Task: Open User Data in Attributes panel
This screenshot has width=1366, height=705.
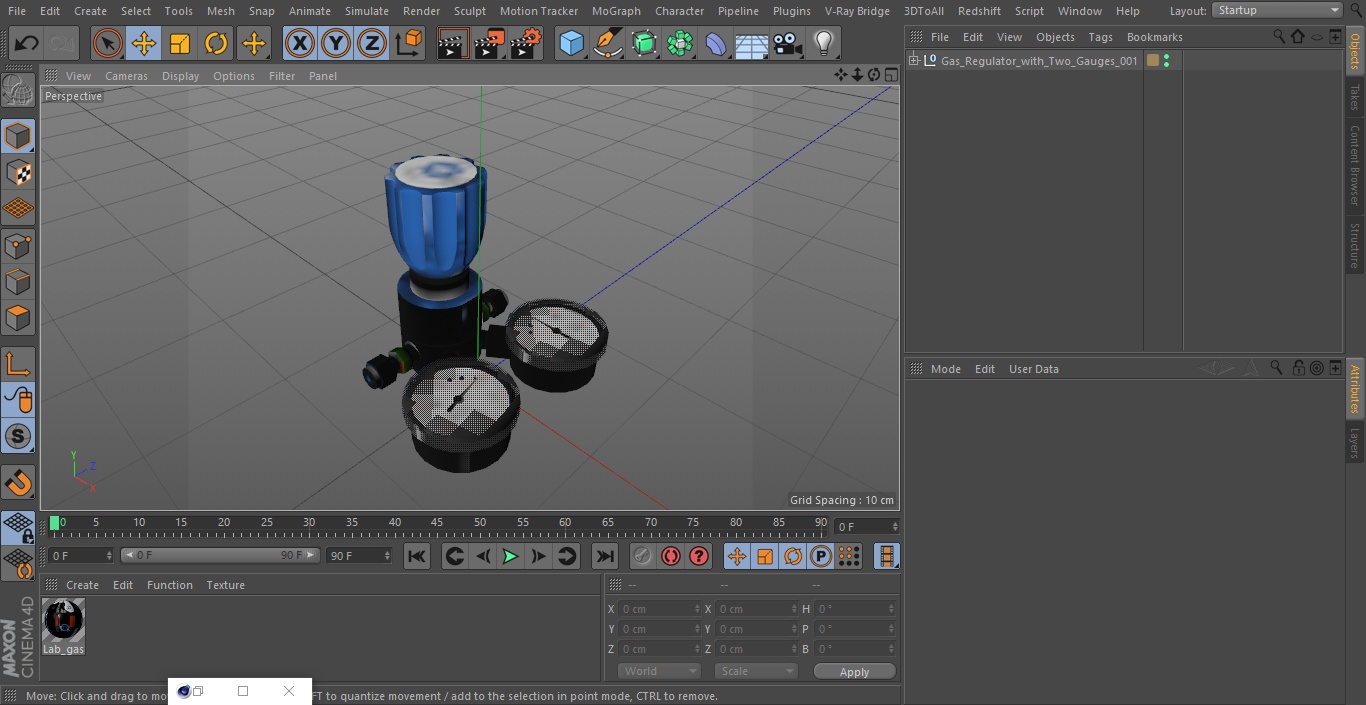Action: tap(1033, 369)
